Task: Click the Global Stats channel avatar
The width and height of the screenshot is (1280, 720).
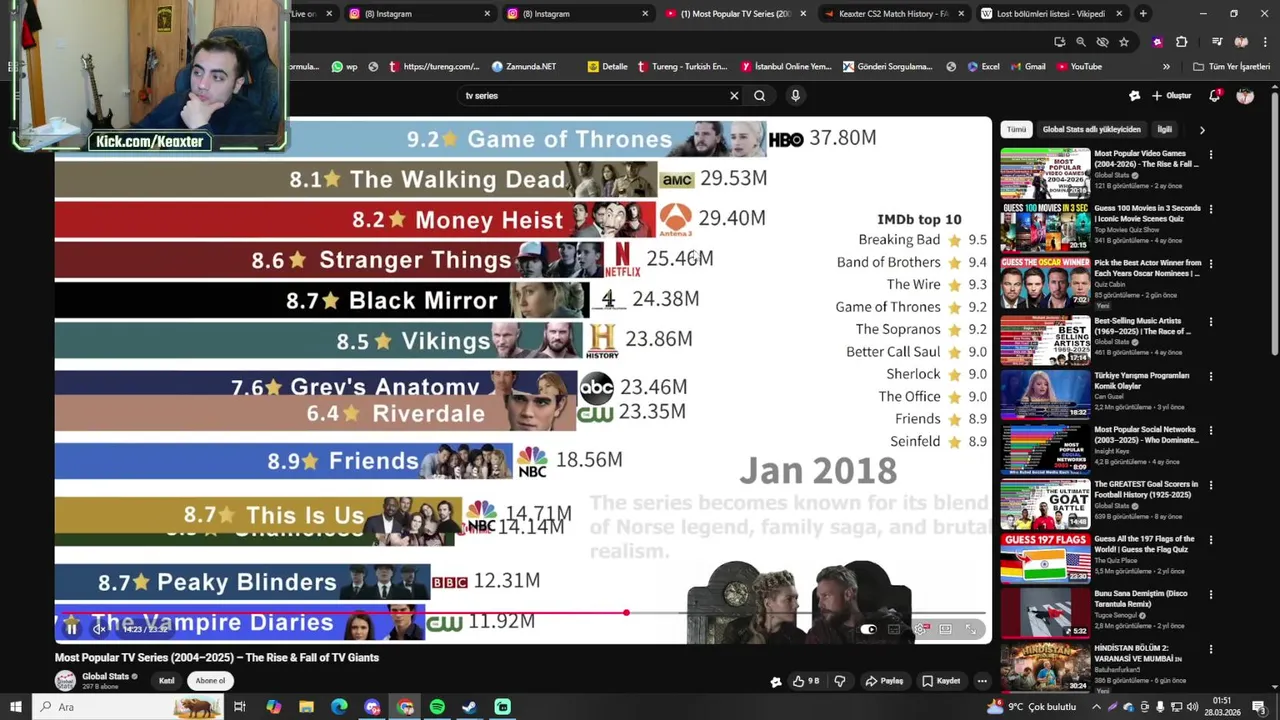Action: coord(65,681)
